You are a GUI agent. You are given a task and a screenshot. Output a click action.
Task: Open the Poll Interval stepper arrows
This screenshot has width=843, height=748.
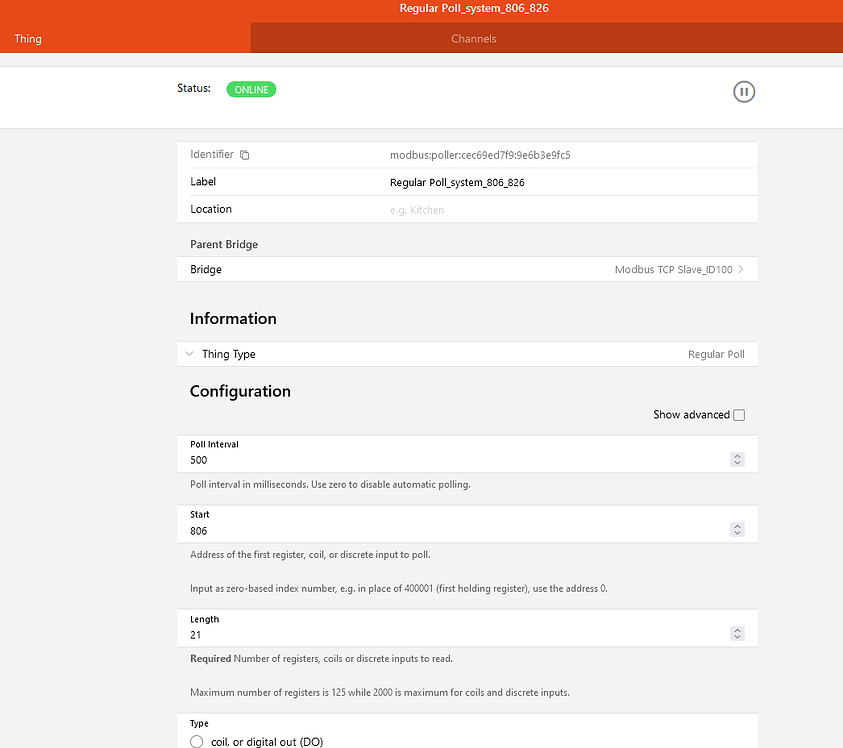(x=737, y=459)
